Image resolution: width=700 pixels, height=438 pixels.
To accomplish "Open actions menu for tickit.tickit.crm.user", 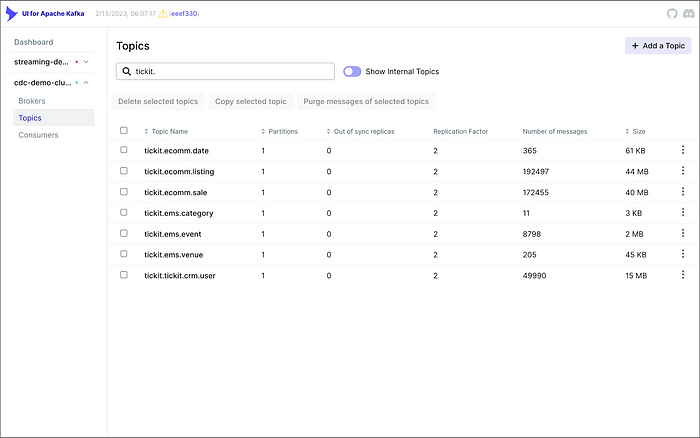I will coord(683,275).
